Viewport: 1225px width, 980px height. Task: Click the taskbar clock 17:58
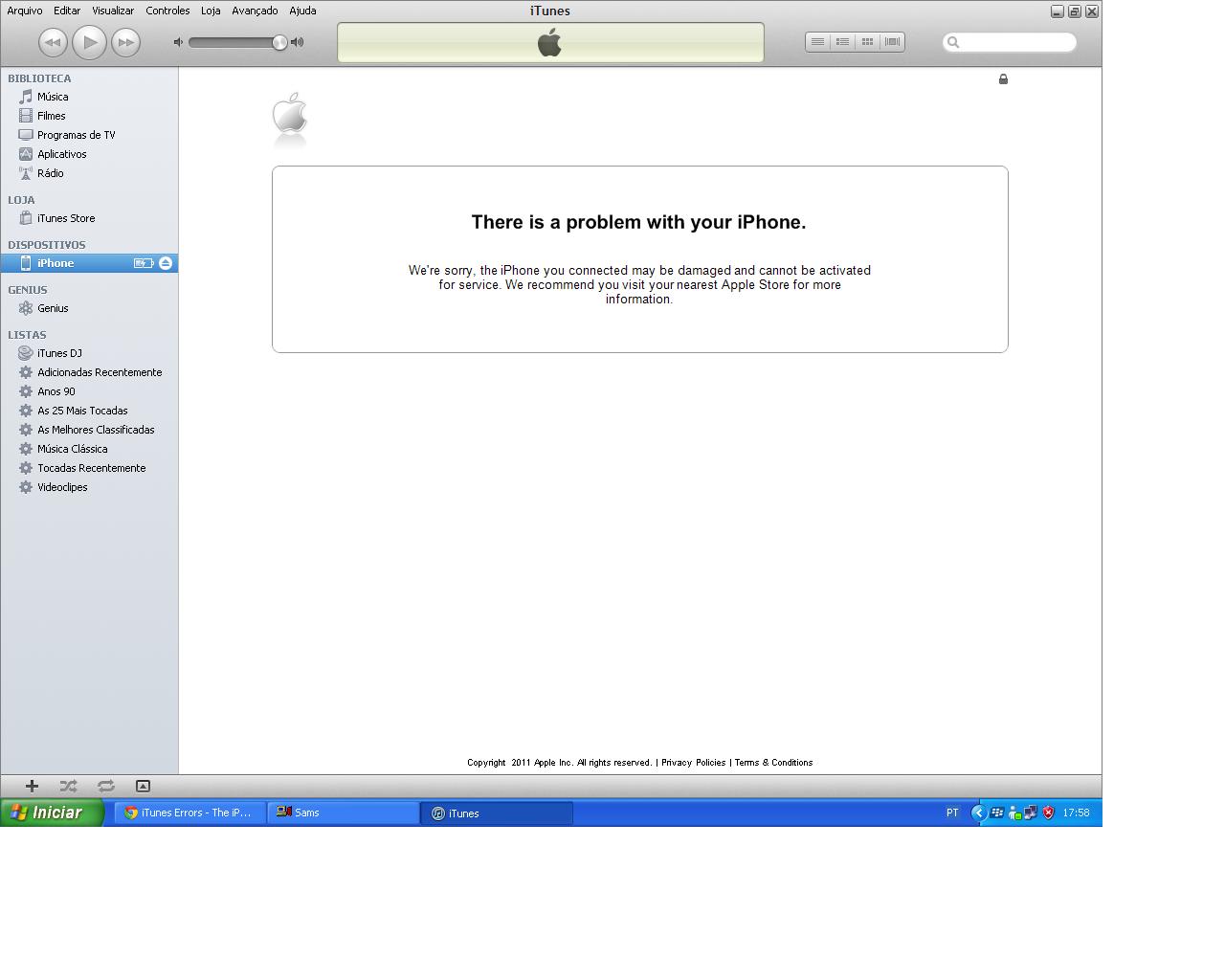tap(1077, 813)
